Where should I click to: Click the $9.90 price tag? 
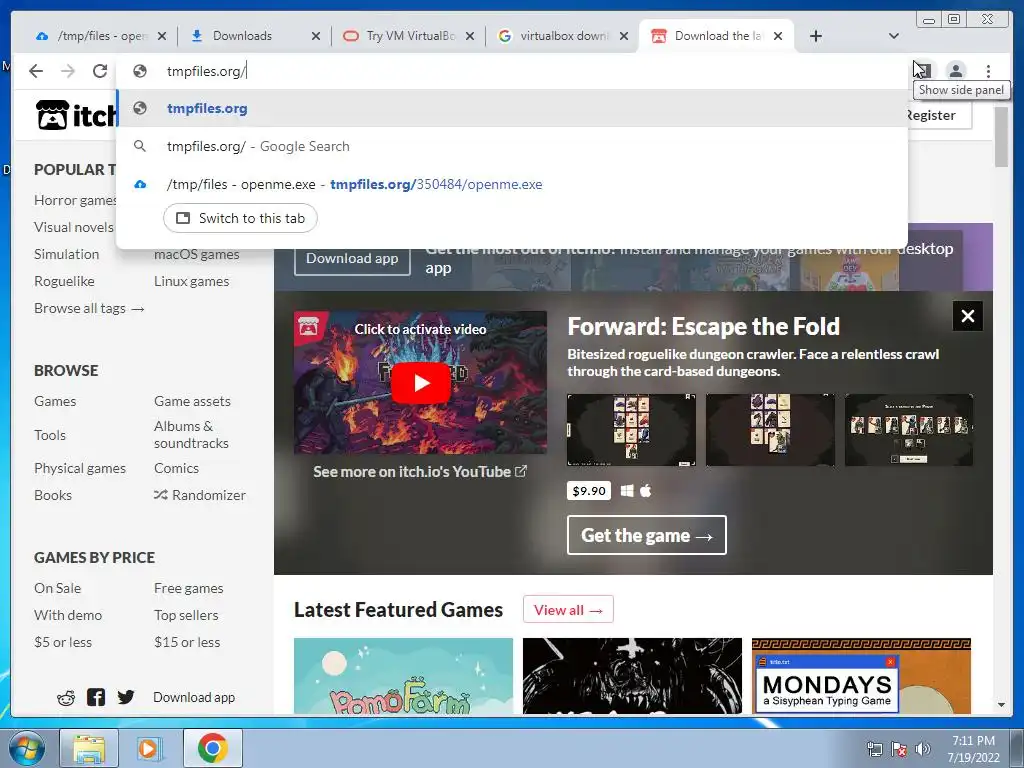pyautogui.click(x=588, y=490)
